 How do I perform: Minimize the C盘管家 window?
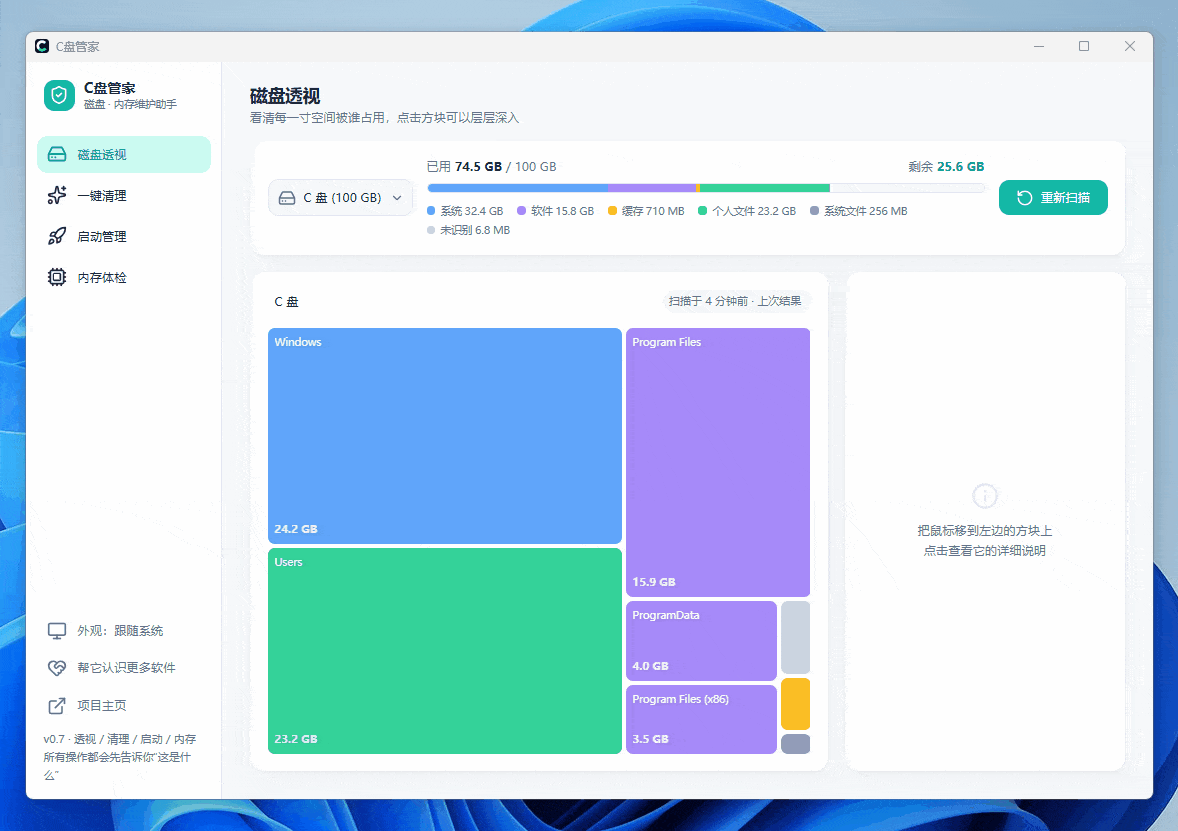pyautogui.click(x=1038, y=47)
